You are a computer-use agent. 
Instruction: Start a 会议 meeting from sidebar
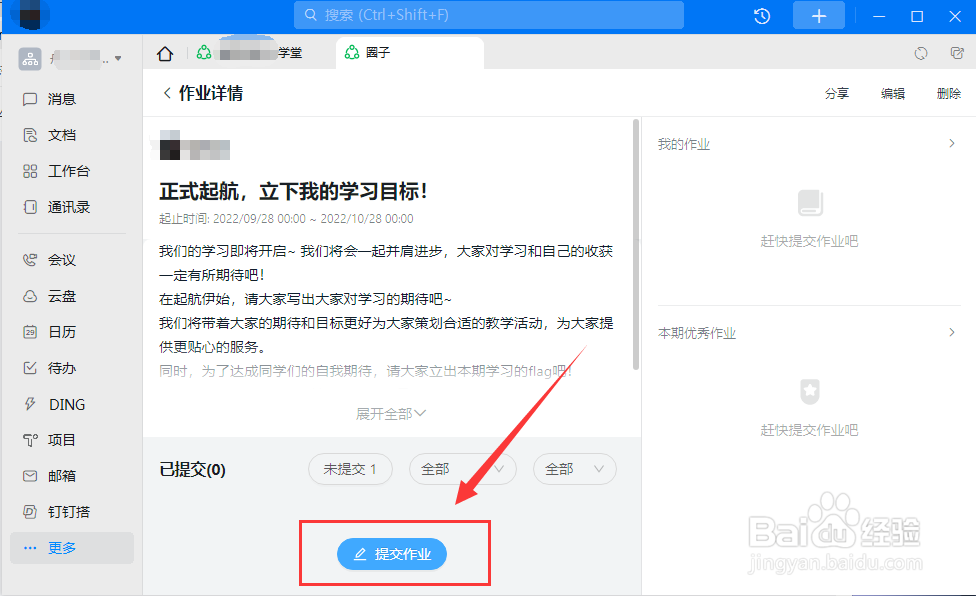62,259
